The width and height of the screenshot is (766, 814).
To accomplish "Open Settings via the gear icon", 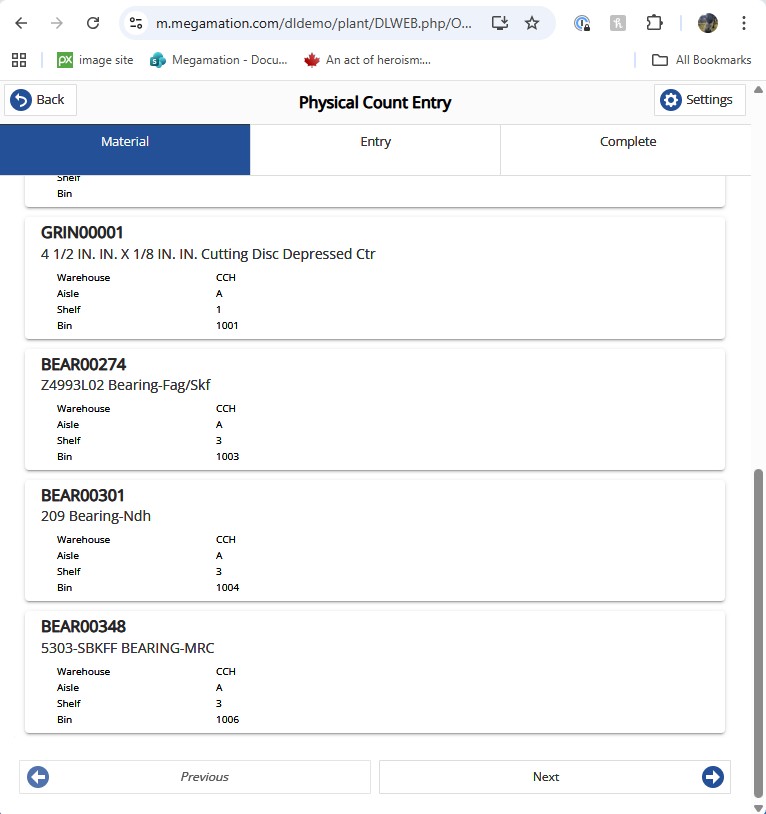I will pyautogui.click(x=671, y=100).
